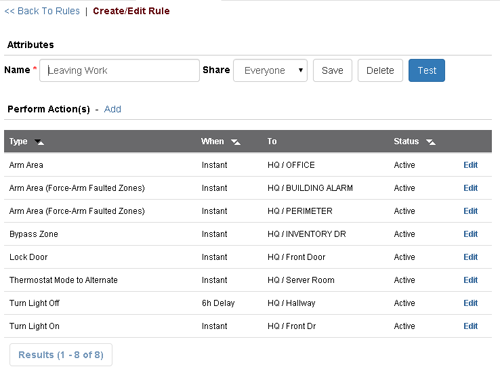
Task: Select the '6h Delay' cell
Action: pos(218,303)
